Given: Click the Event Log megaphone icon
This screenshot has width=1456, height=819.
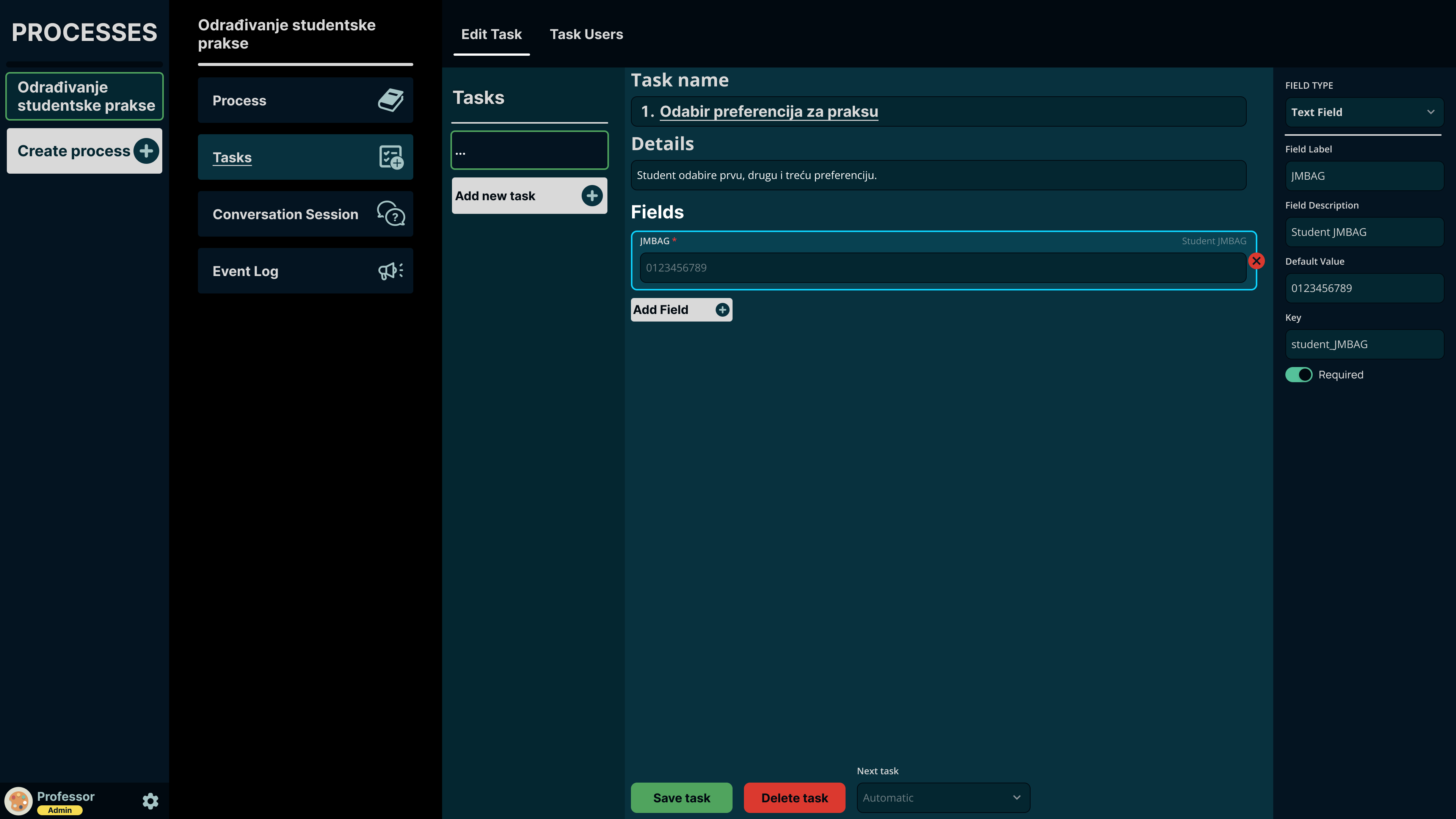Looking at the screenshot, I should click(391, 271).
